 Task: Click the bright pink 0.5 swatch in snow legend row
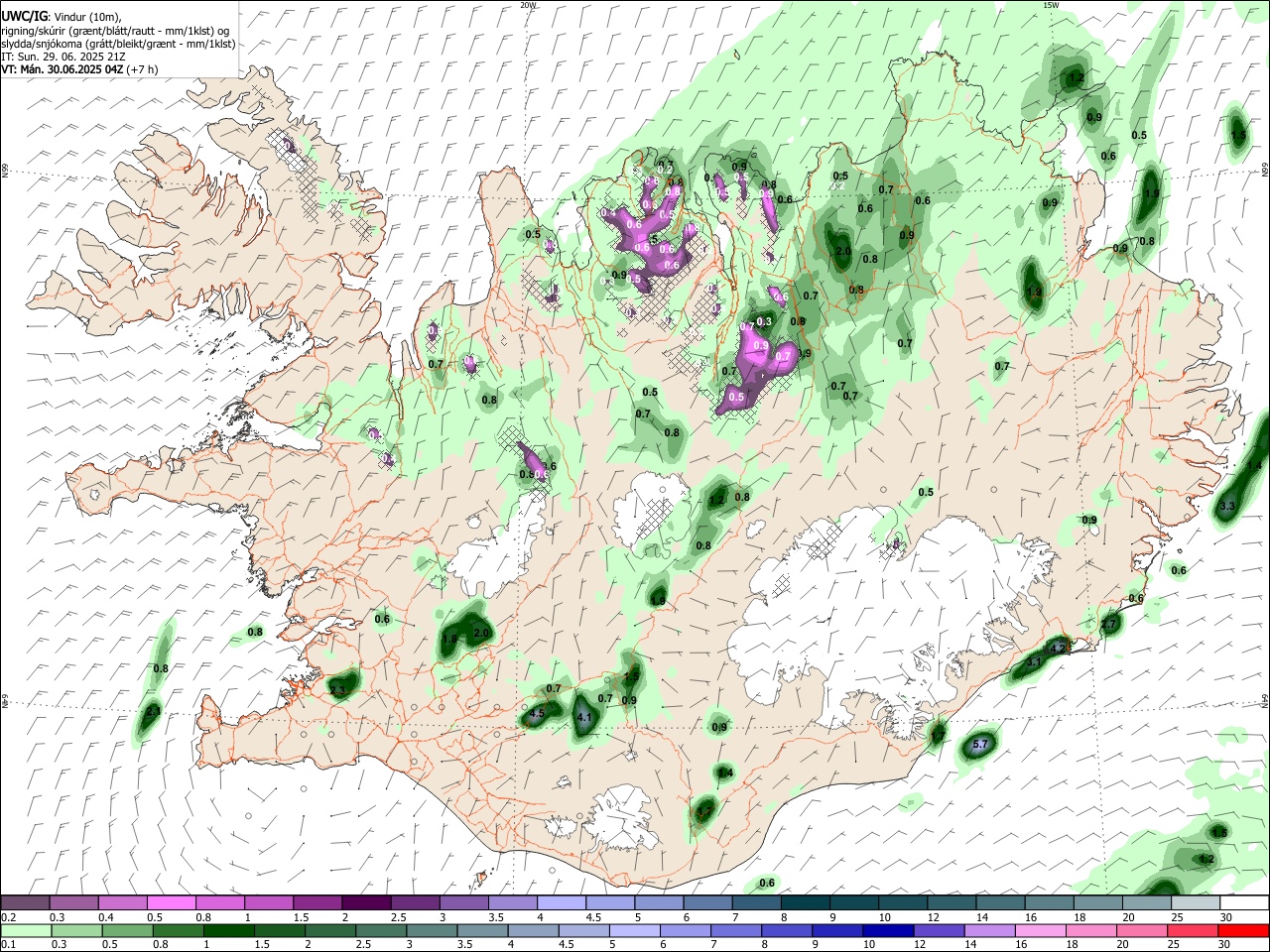pyautogui.click(x=171, y=903)
